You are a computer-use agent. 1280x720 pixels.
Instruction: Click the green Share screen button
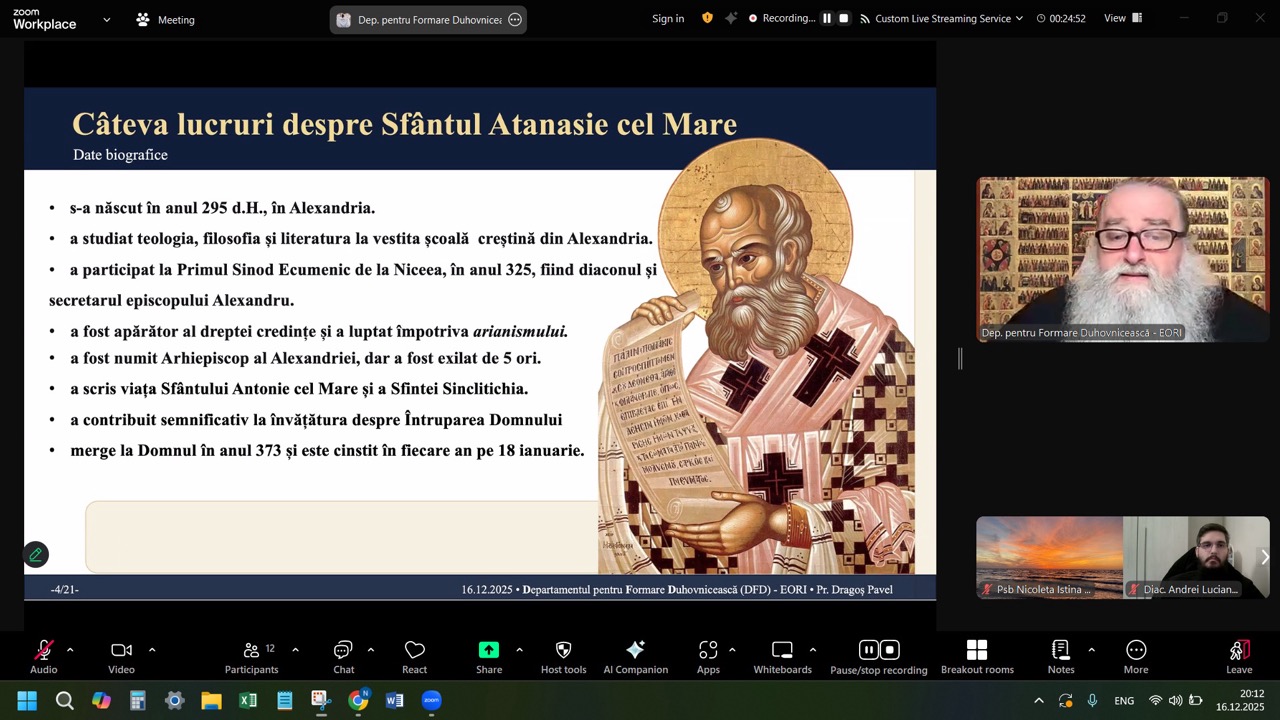point(488,651)
